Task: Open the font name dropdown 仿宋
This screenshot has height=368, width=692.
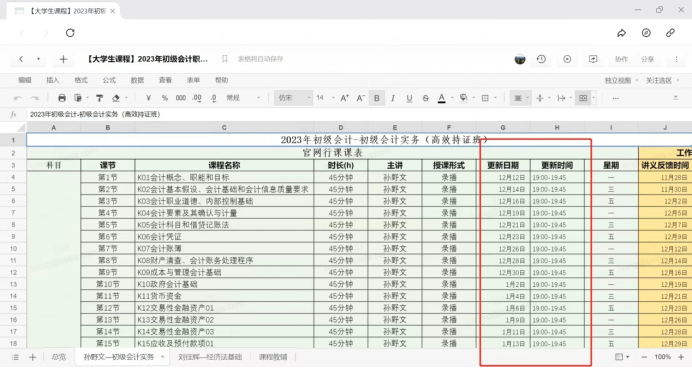Action: click(293, 98)
